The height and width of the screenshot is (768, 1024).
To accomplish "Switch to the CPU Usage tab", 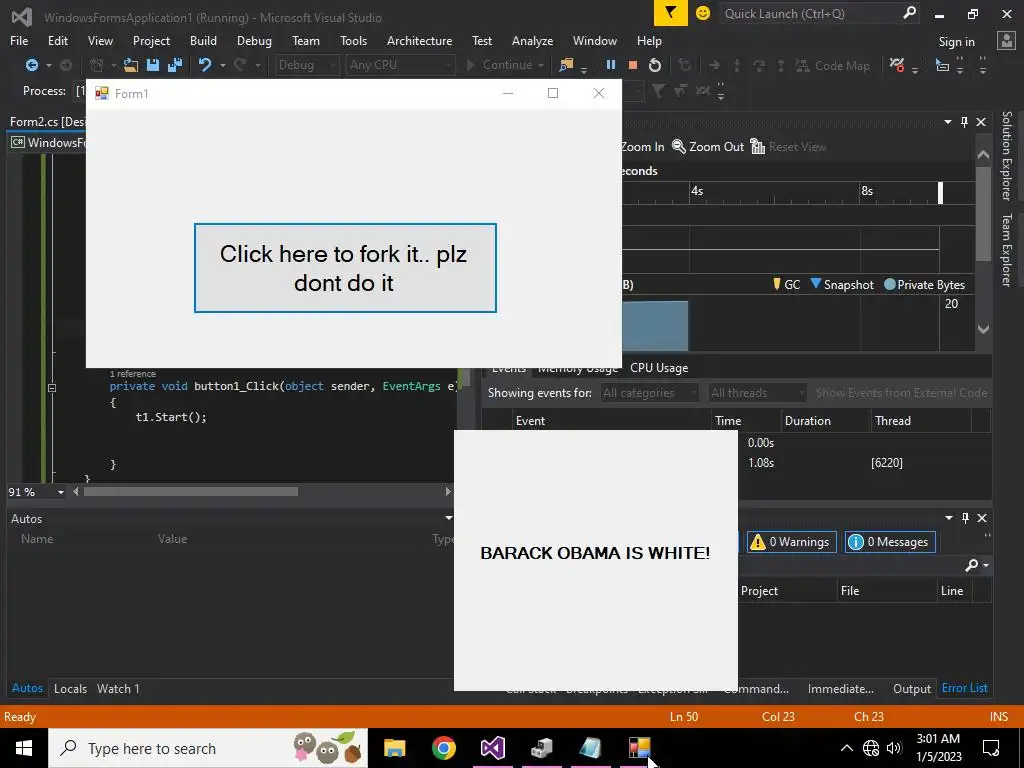I will (659, 368).
